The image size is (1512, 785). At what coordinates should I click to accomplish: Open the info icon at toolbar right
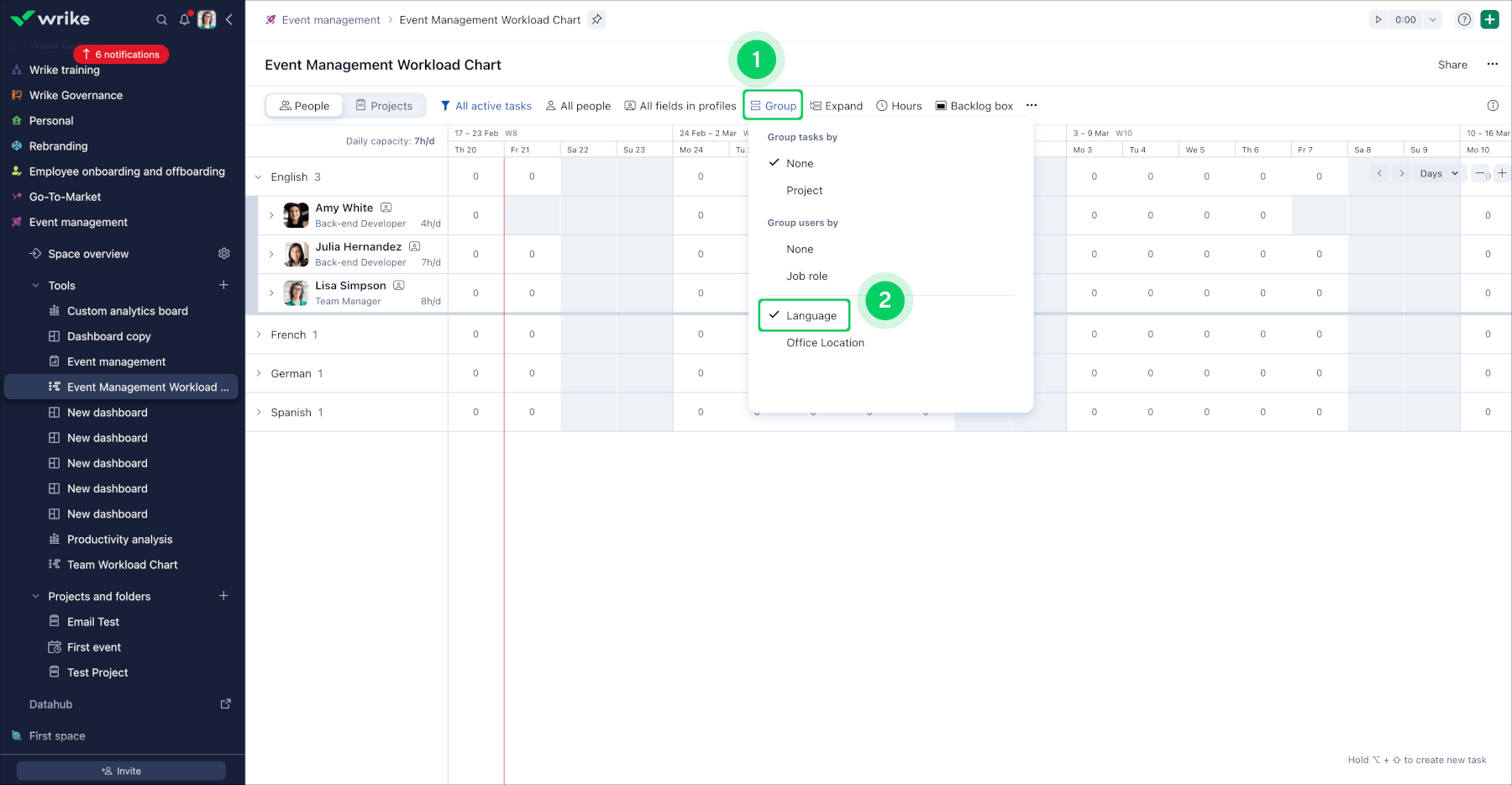pyautogui.click(x=1493, y=105)
